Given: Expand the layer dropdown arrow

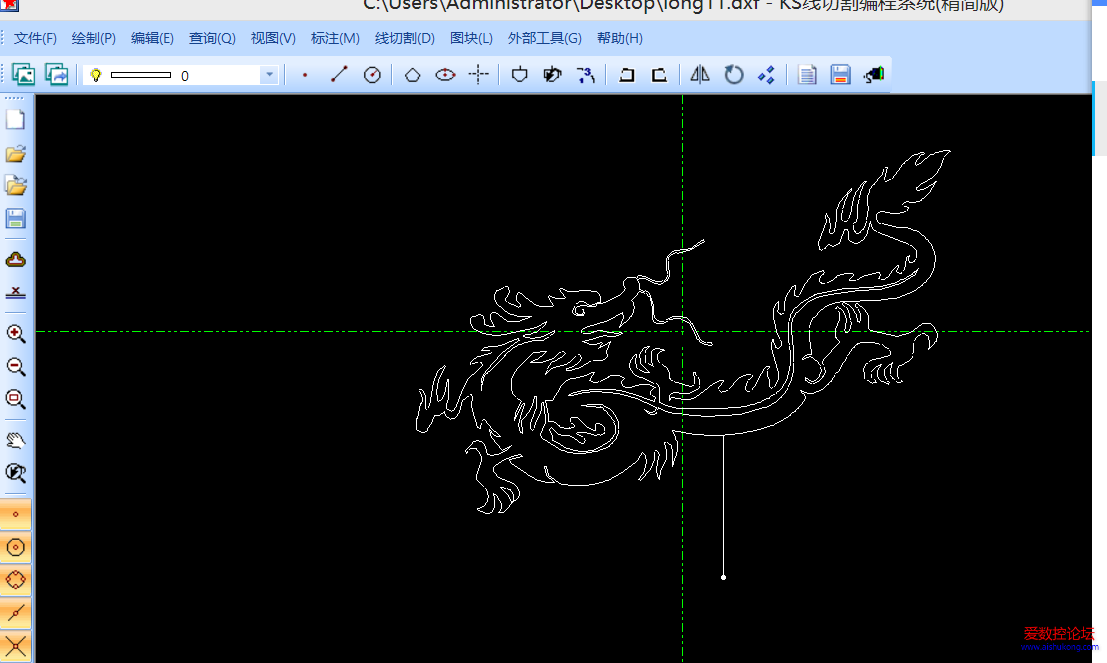Looking at the screenshot, I should [269, 75].
